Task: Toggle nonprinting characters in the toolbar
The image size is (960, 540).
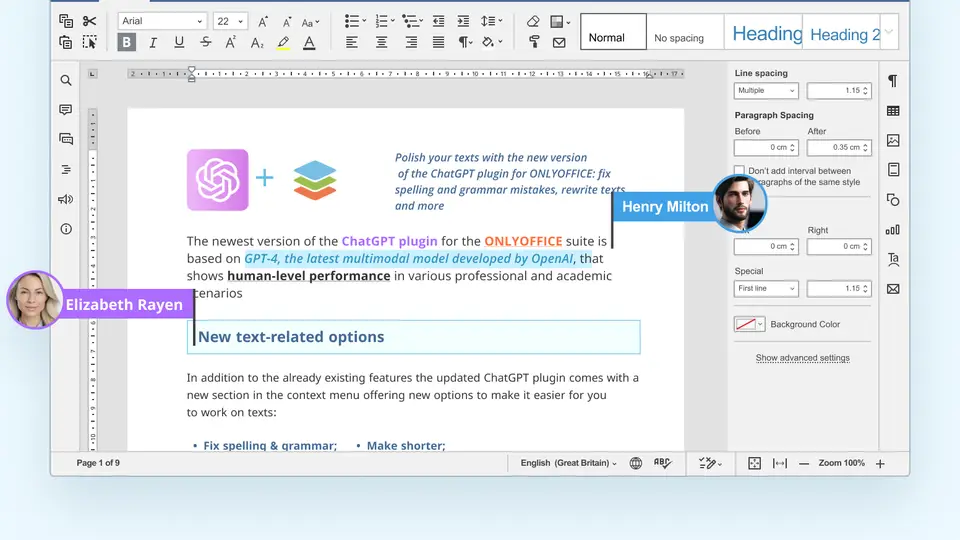Action: [x=465, y=42]
